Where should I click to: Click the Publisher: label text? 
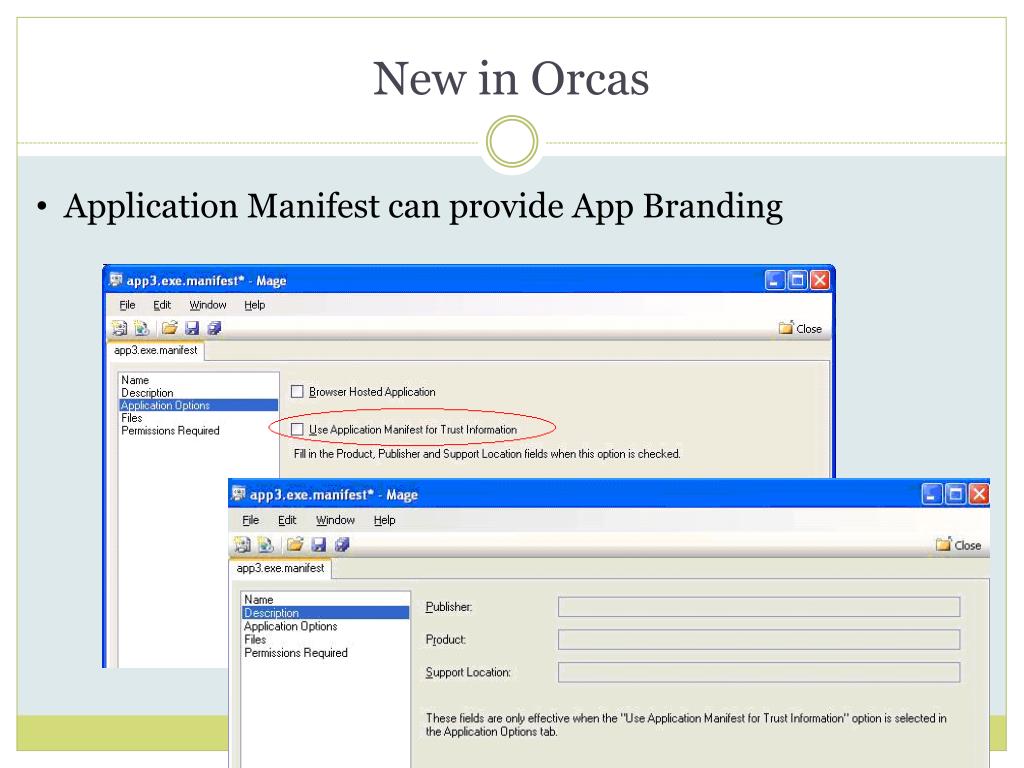point(449,607)
